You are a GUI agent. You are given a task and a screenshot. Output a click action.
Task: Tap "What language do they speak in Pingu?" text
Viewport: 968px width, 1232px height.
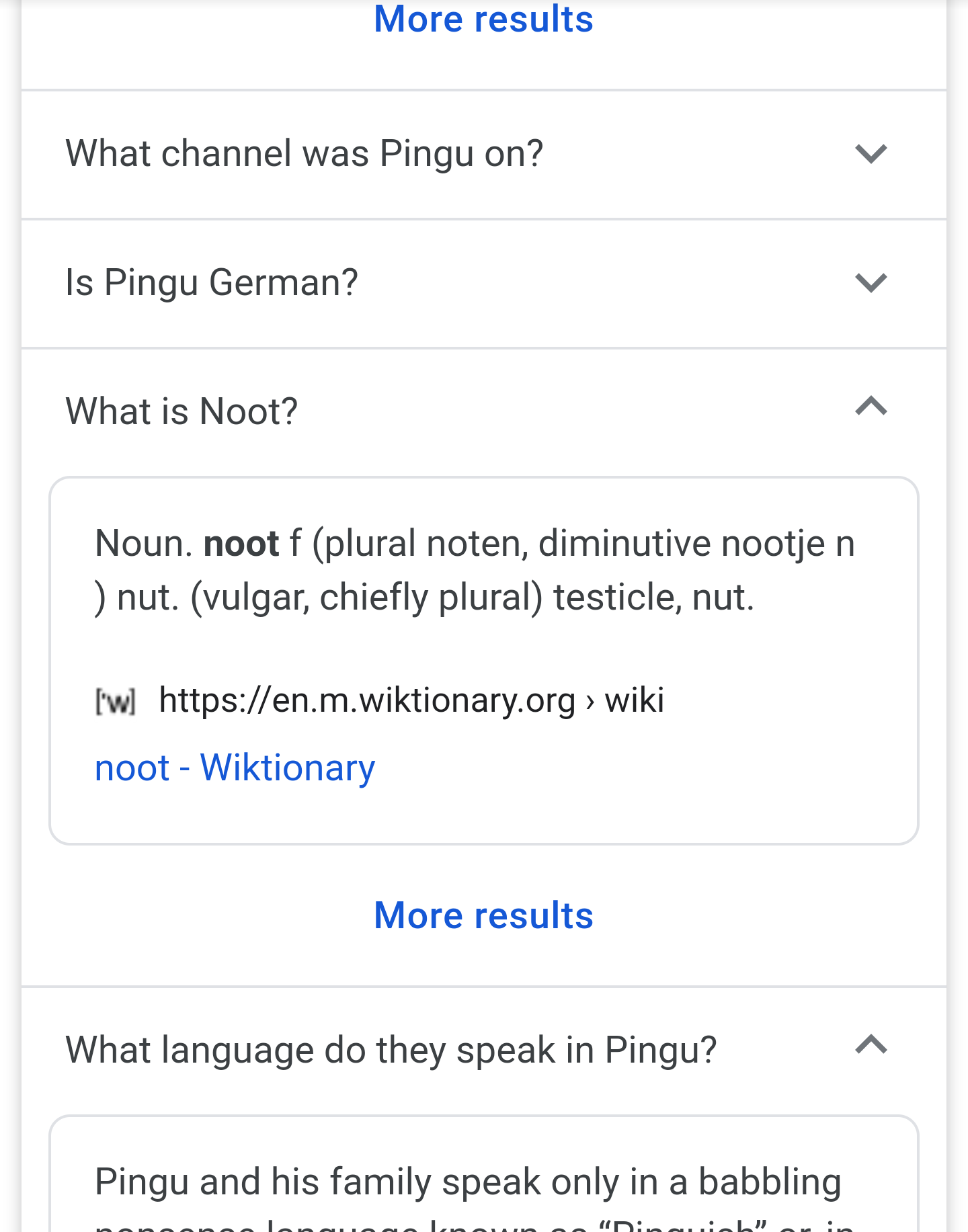click(391, 1050)
